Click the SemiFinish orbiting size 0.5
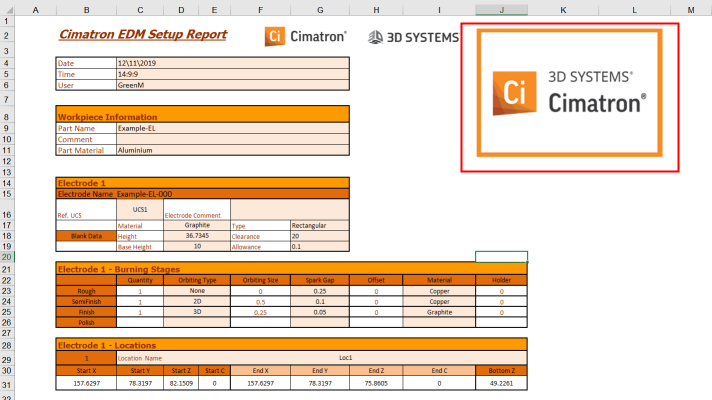This screenshot has width=712, height=400. tap(260, 302)
